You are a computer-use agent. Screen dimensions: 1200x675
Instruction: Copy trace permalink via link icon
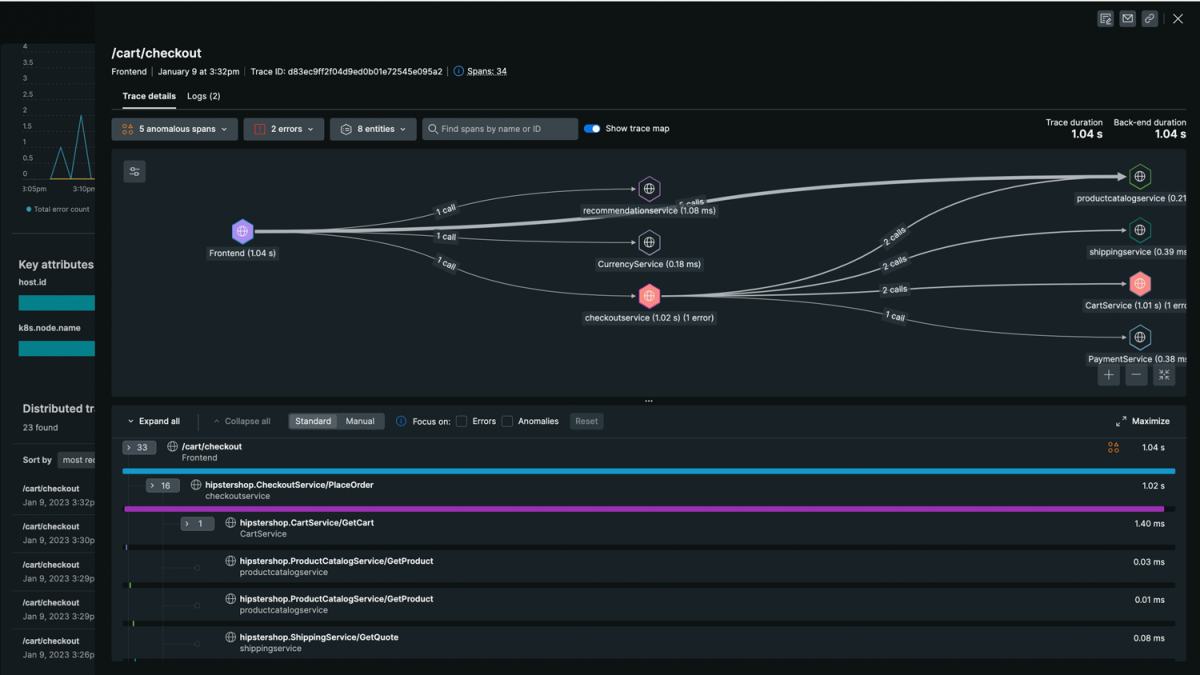pos(1150,19)
